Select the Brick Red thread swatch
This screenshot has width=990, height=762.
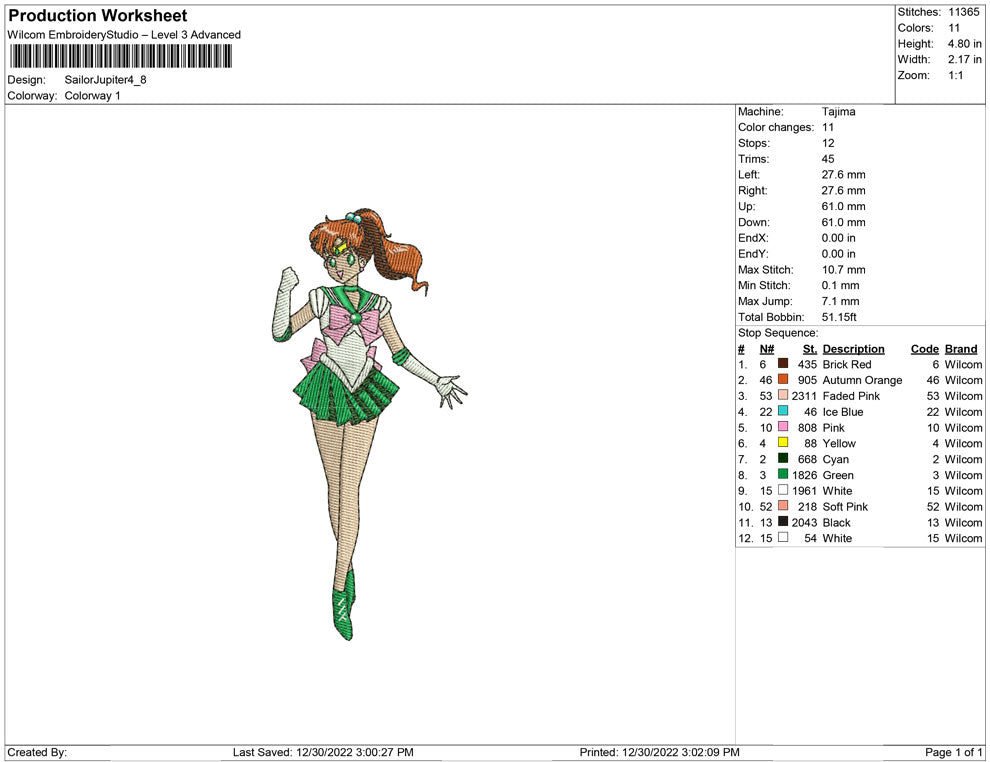click(x=782, y=364)
